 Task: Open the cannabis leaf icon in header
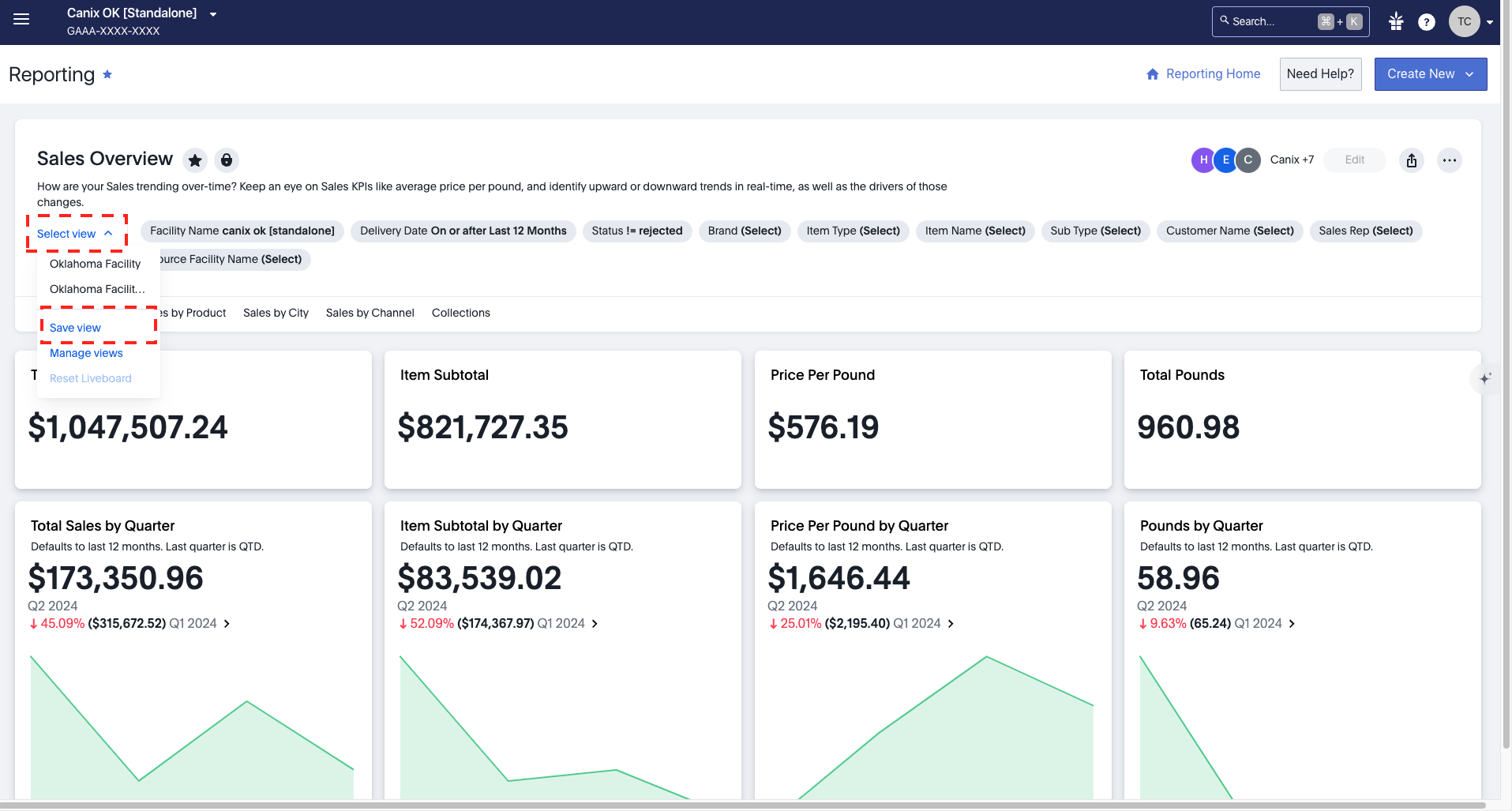coord(1396,21)
